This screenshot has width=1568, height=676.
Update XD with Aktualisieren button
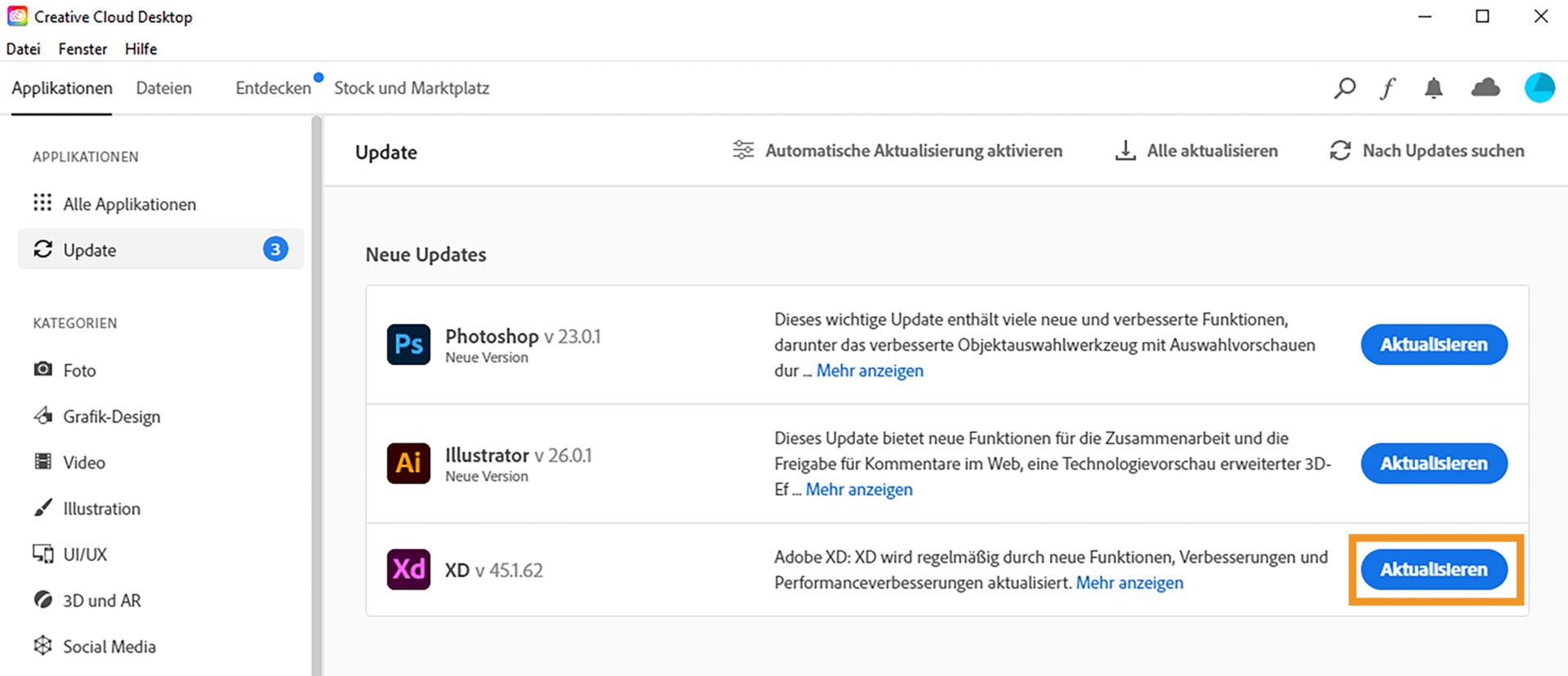[x=1433, y=570]
